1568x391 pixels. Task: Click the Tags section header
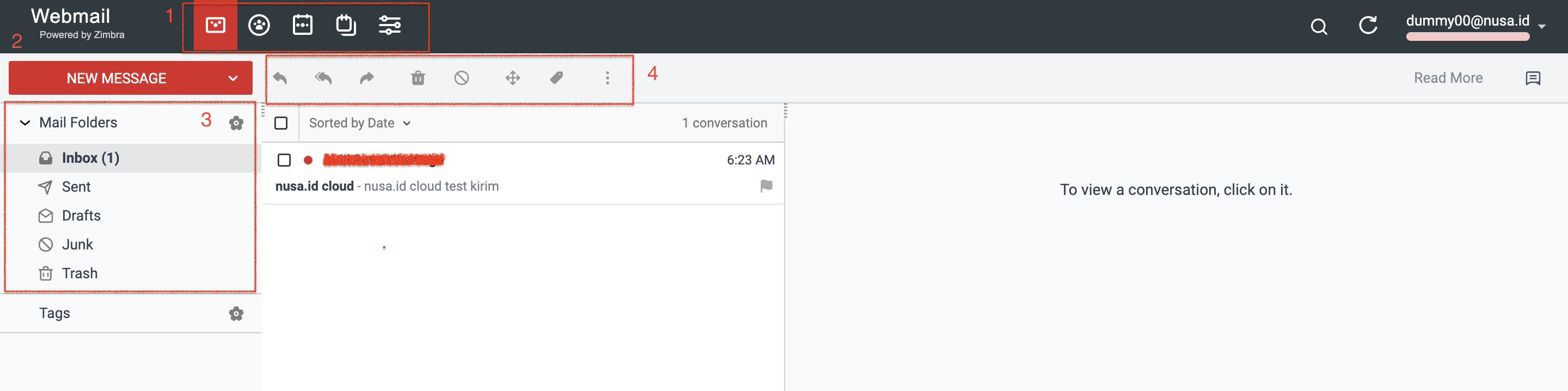click(55, 313)
